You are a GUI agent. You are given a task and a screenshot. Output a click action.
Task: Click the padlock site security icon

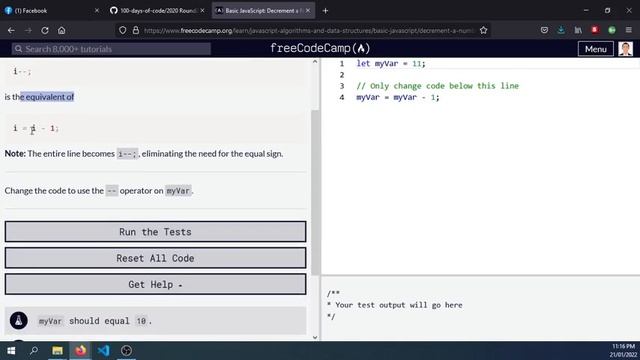pos(136,30)
